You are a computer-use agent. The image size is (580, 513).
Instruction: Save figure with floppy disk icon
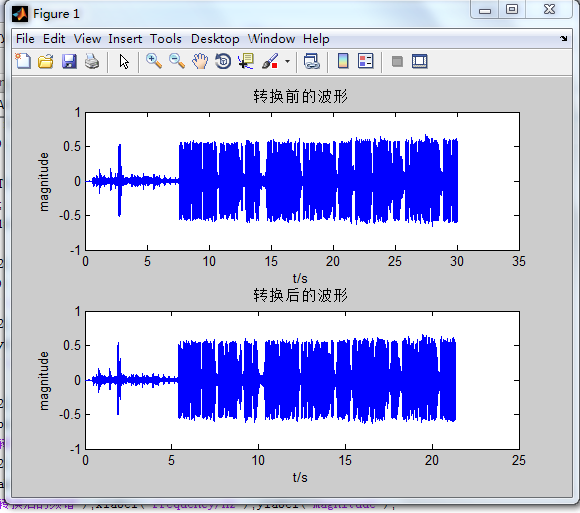click(69, 61)
